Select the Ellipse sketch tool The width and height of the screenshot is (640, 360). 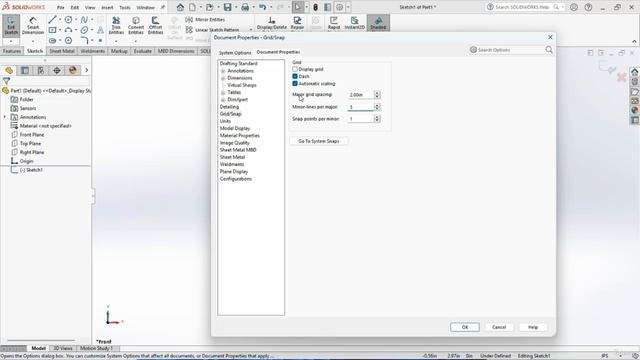click(x=84, y=30)
